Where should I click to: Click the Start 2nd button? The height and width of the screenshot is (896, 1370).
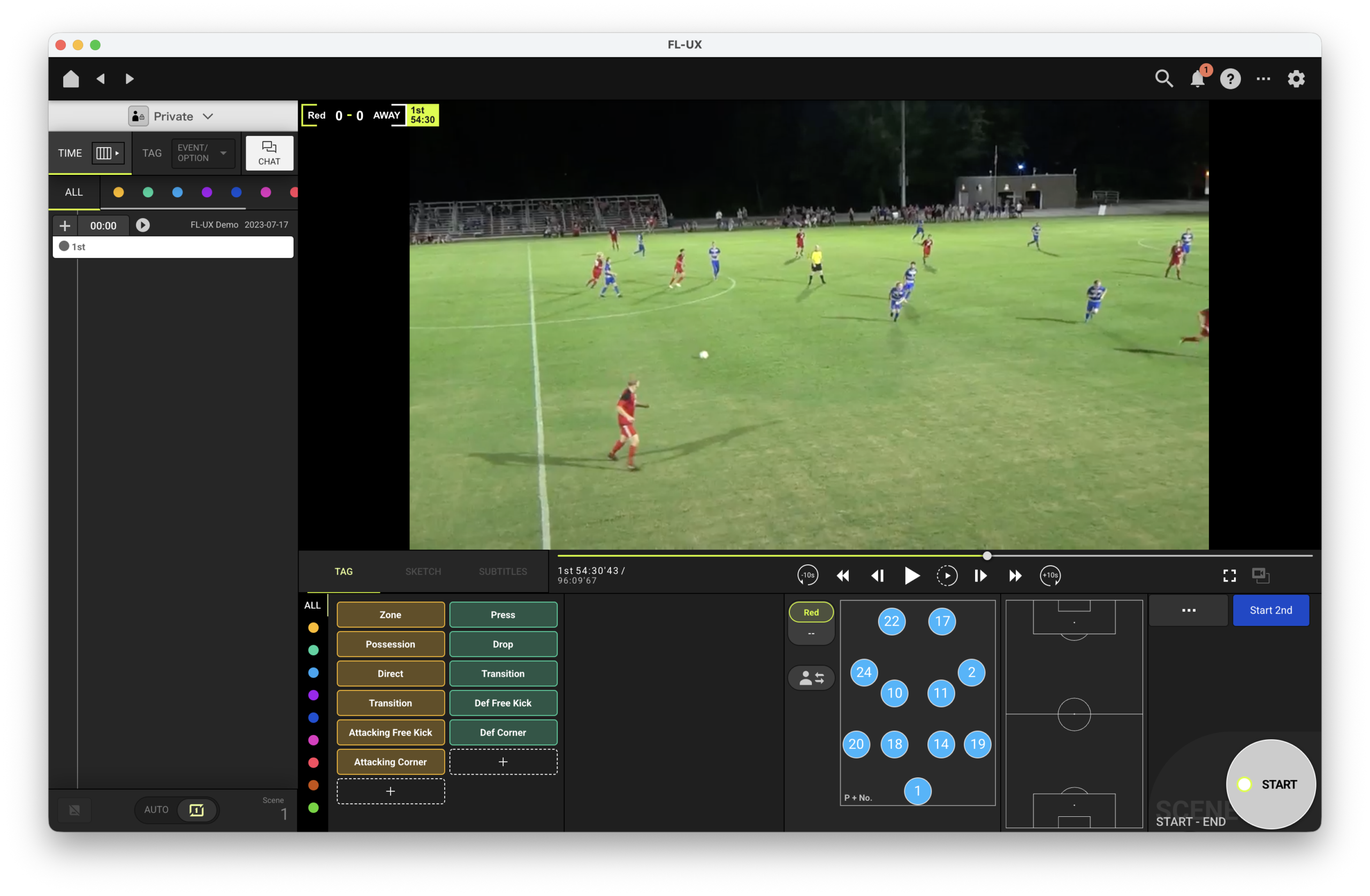1270,610
